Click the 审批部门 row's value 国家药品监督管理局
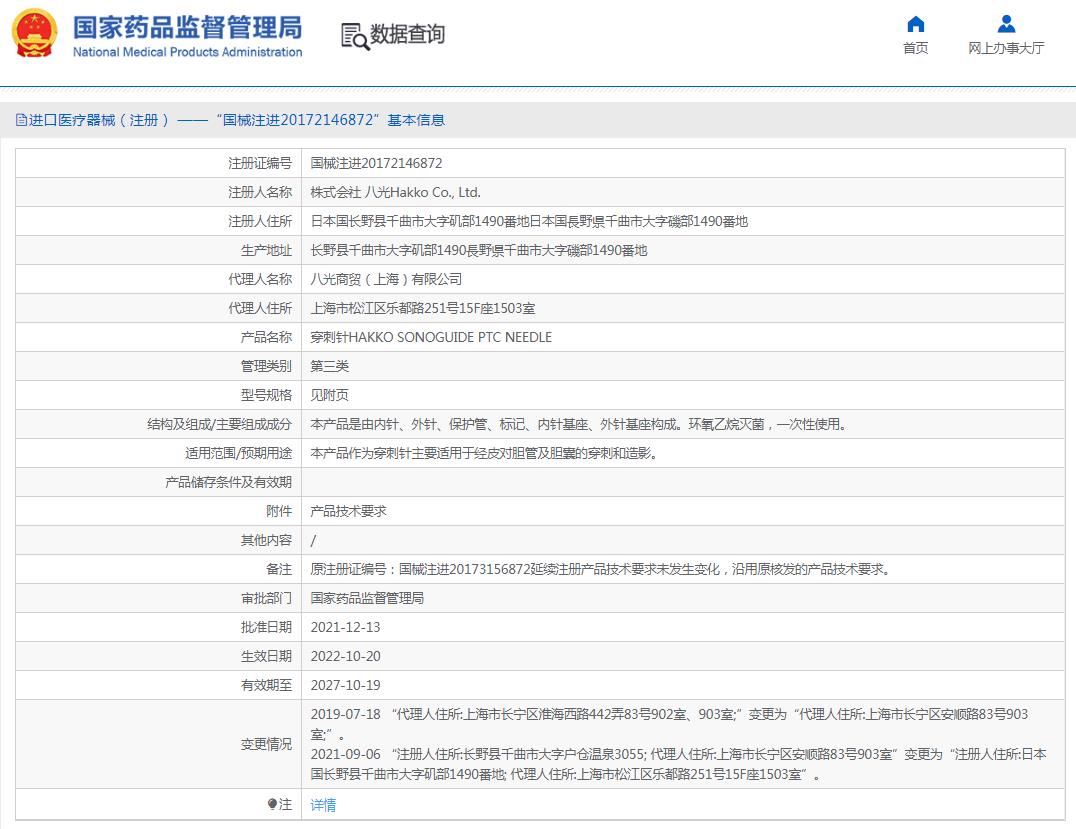The image size is (1076, 829). 367,598
